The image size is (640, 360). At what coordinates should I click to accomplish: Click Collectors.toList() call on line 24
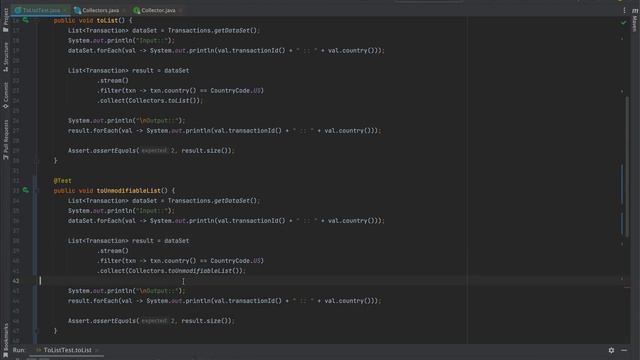pos(165,100)
